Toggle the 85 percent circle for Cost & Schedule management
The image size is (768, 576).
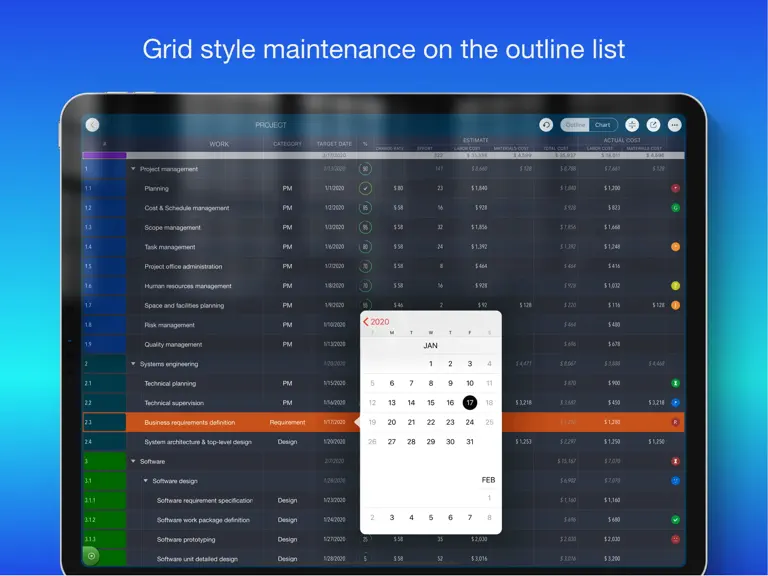[x=365, y=208]
